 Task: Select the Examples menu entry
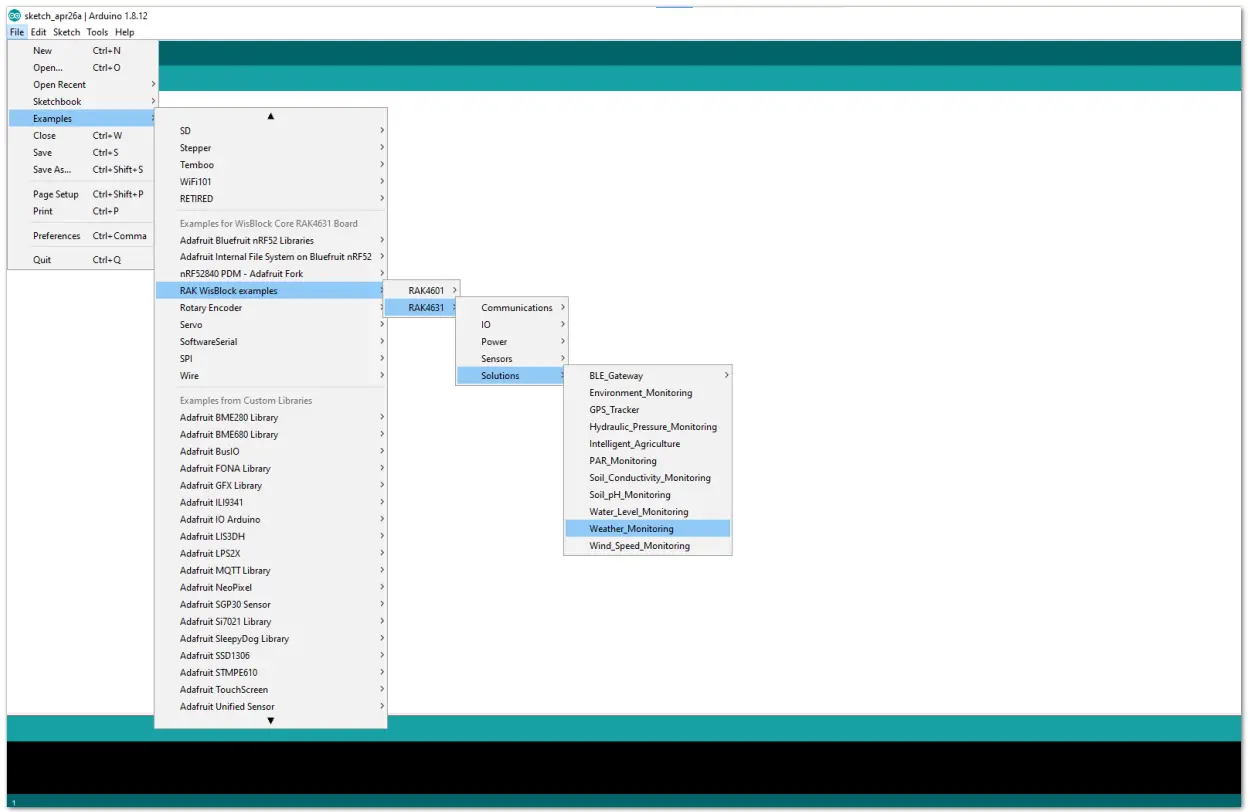[x=83, y=119]
